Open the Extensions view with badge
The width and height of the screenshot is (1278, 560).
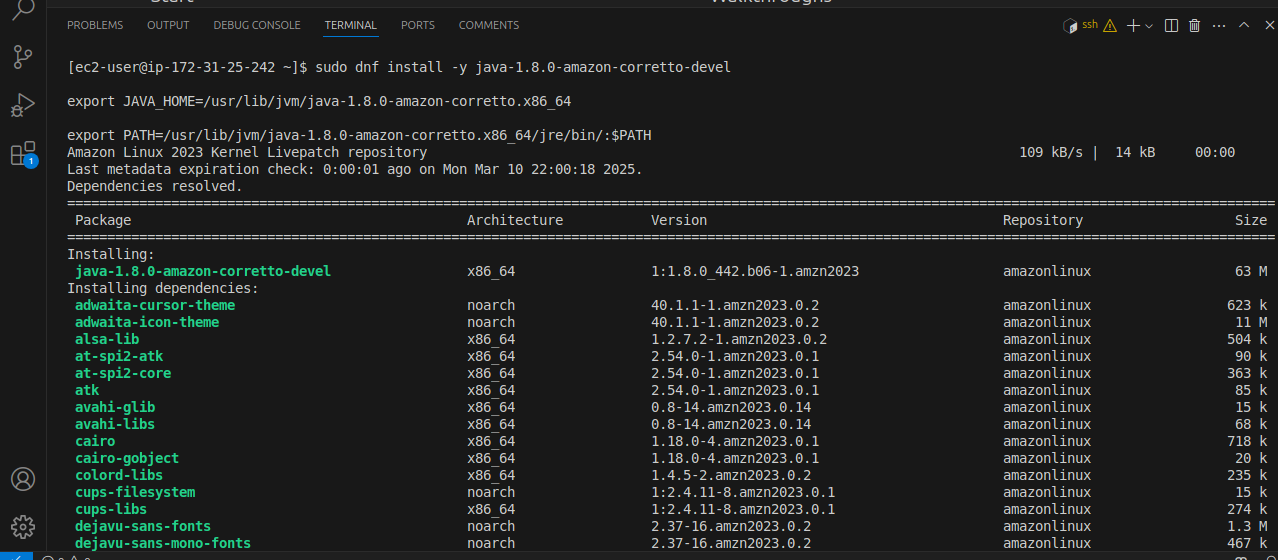[x=23, y=153]
